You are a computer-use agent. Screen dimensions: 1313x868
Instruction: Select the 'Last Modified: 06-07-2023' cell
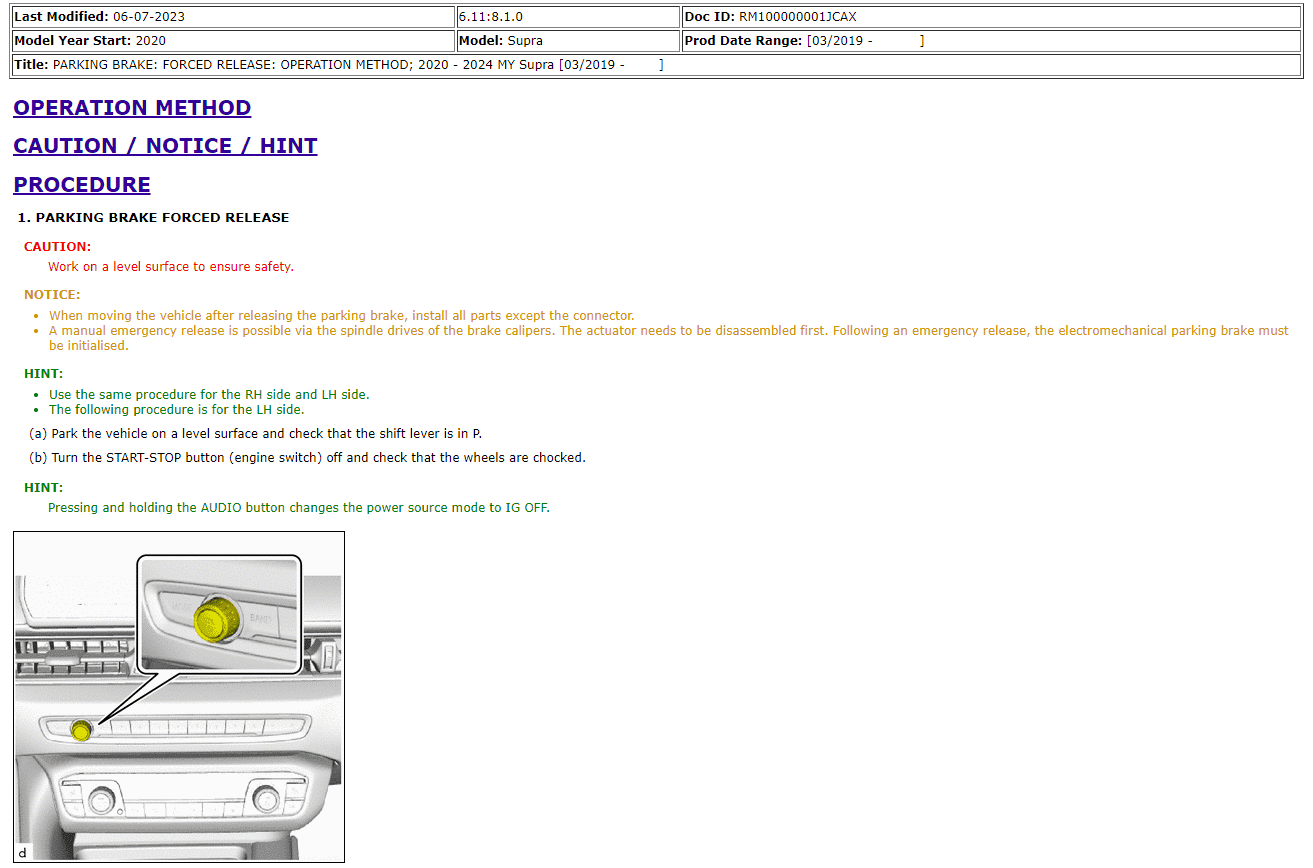pyautogui.click(x=233, y=17)
